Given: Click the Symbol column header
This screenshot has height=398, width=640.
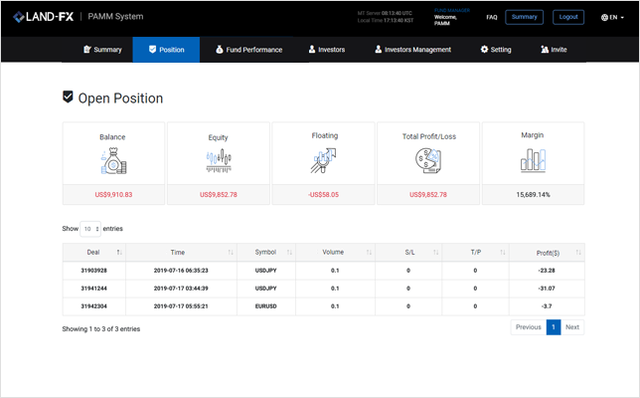Looking at the screenshot, I should tap(266, 252).
